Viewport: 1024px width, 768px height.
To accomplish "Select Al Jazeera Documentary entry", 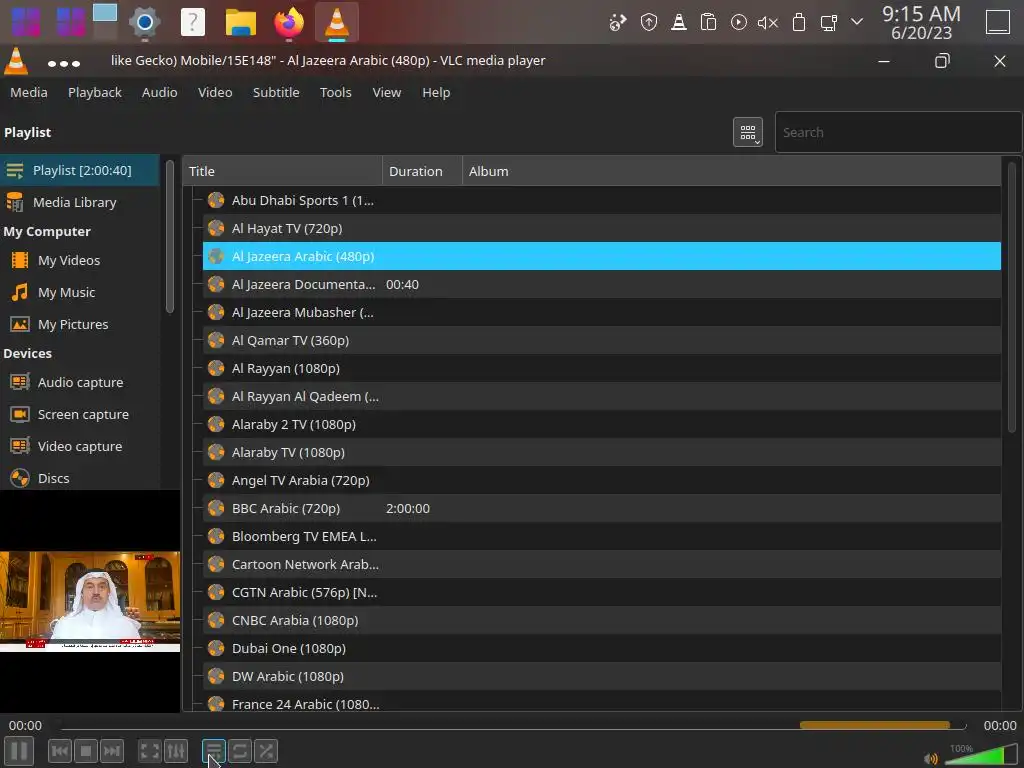I will [601, 285].
